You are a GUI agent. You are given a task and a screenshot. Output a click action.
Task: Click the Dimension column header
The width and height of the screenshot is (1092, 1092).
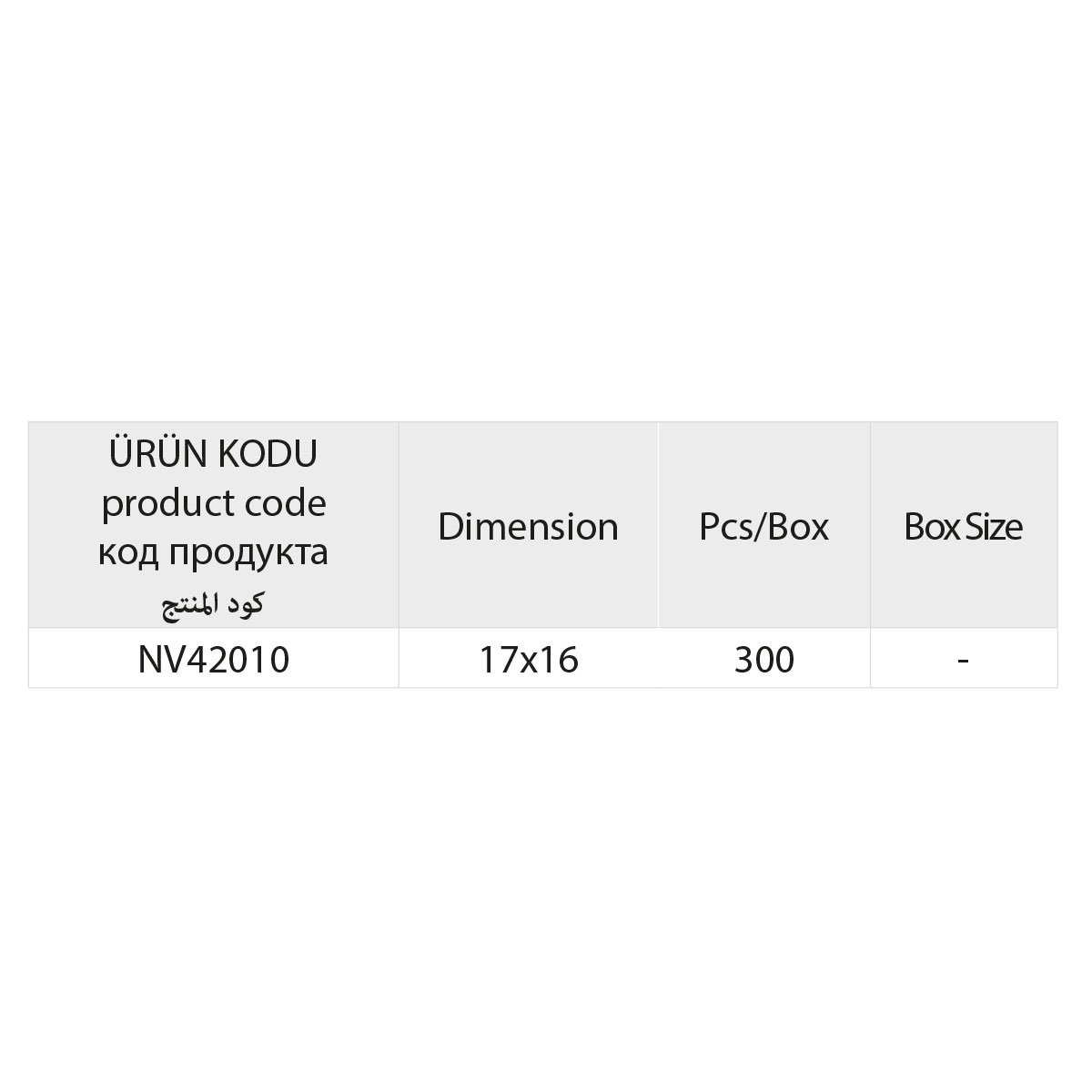(x=528, y=527)
